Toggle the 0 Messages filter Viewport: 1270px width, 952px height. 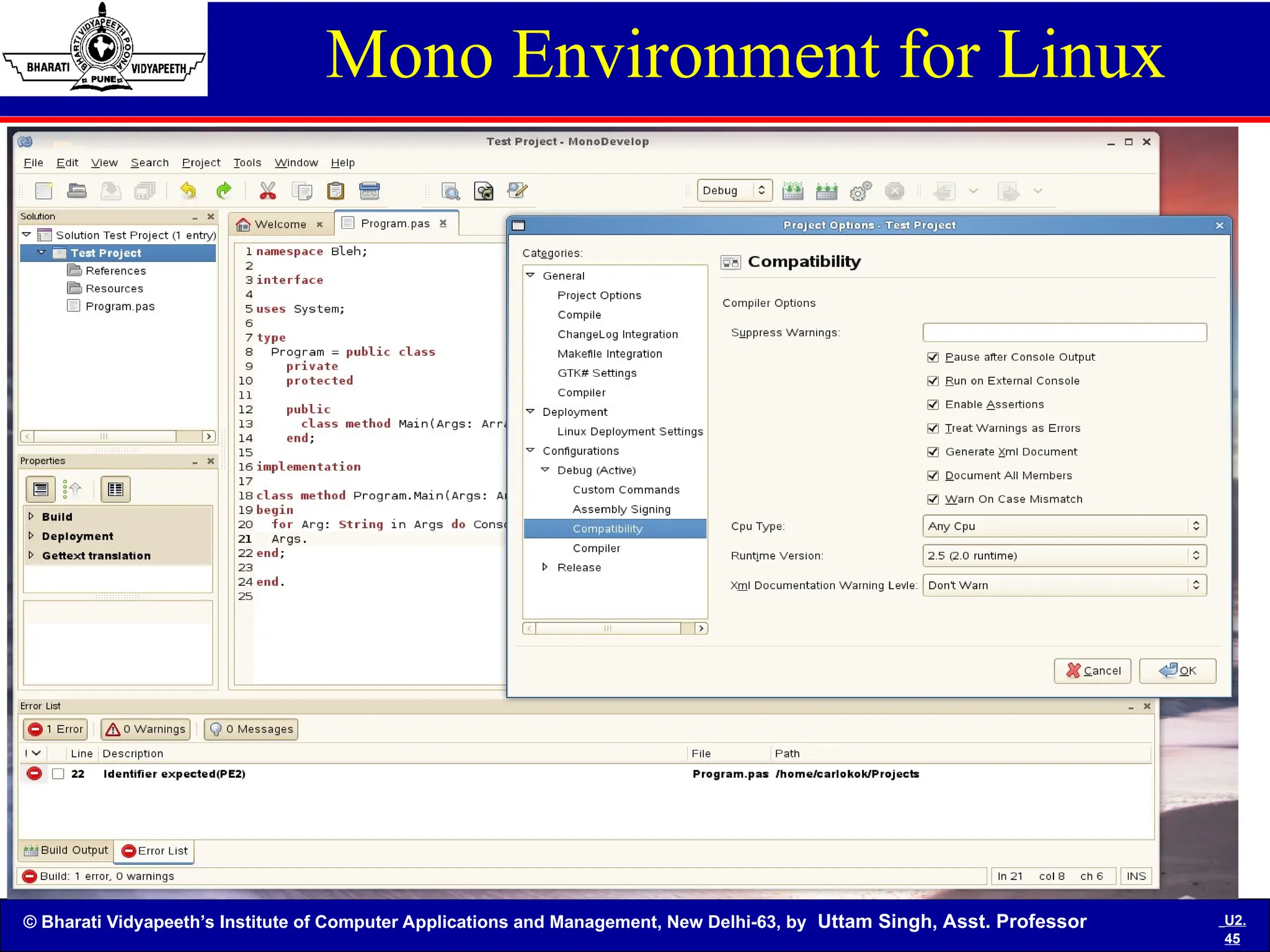point(251,729)
